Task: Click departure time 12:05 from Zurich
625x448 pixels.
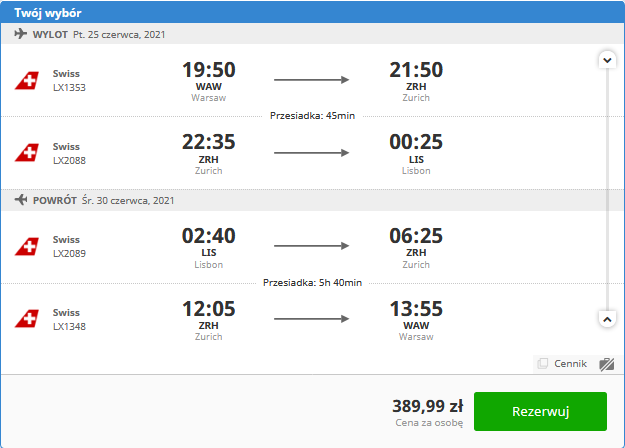Action: point(209,309)
